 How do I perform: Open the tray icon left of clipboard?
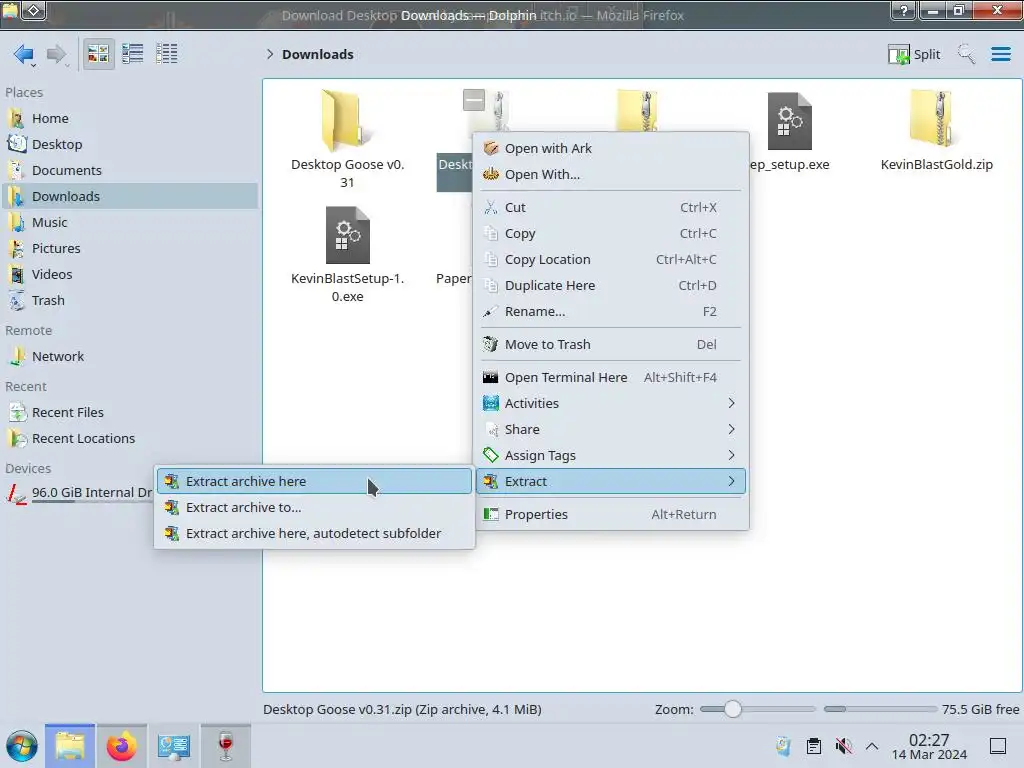783,746
